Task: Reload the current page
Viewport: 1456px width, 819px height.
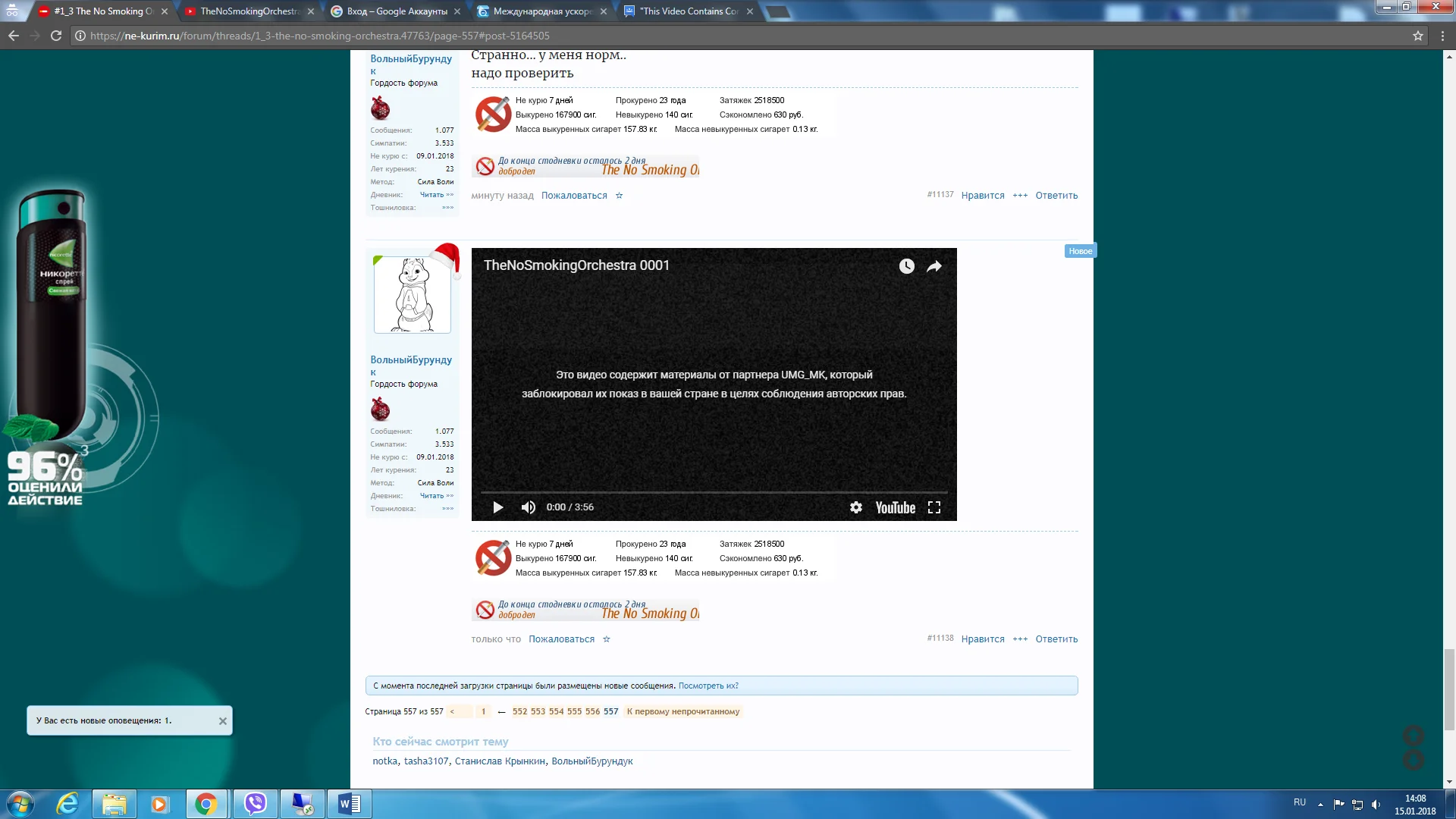Action: pos(56,36)
